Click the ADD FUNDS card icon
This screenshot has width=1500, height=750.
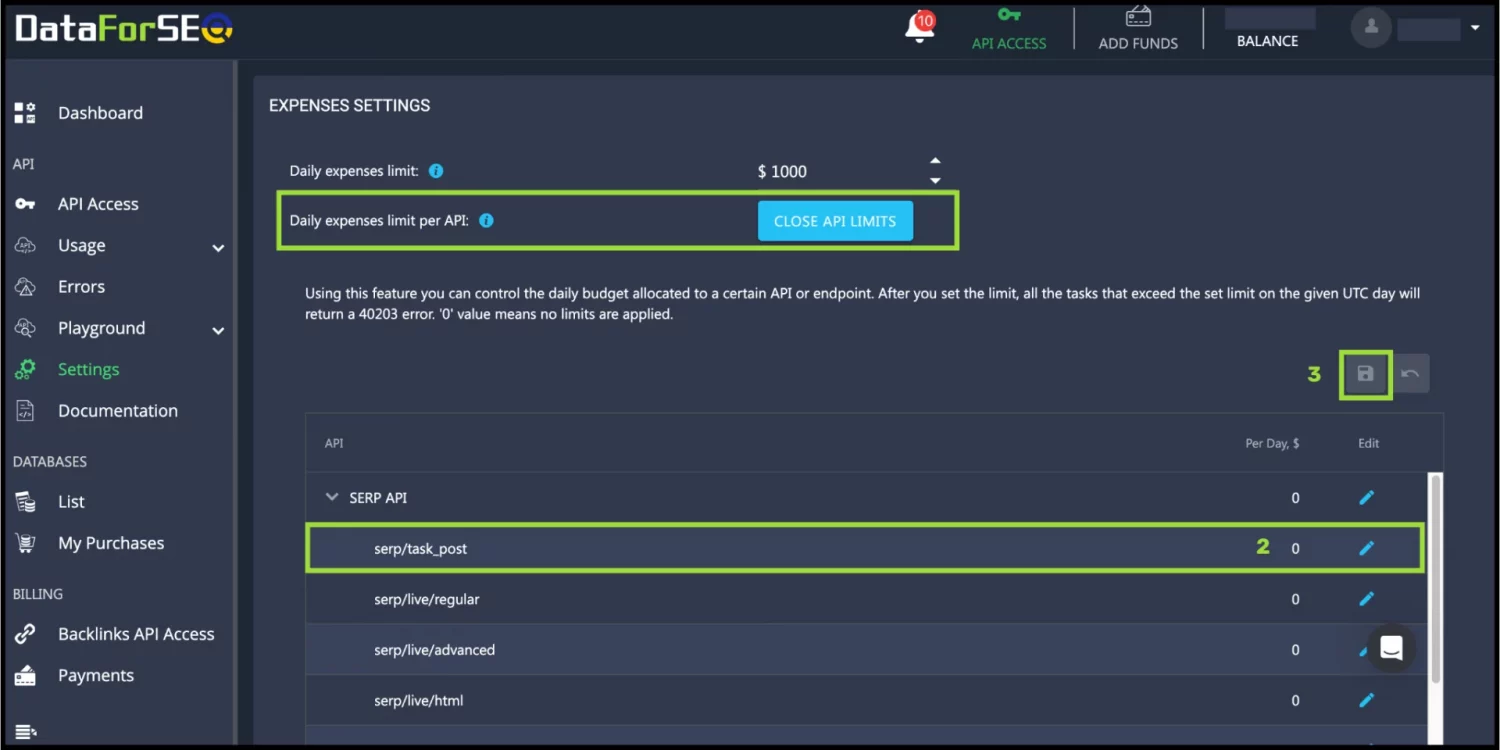(x=1138, y=17)
